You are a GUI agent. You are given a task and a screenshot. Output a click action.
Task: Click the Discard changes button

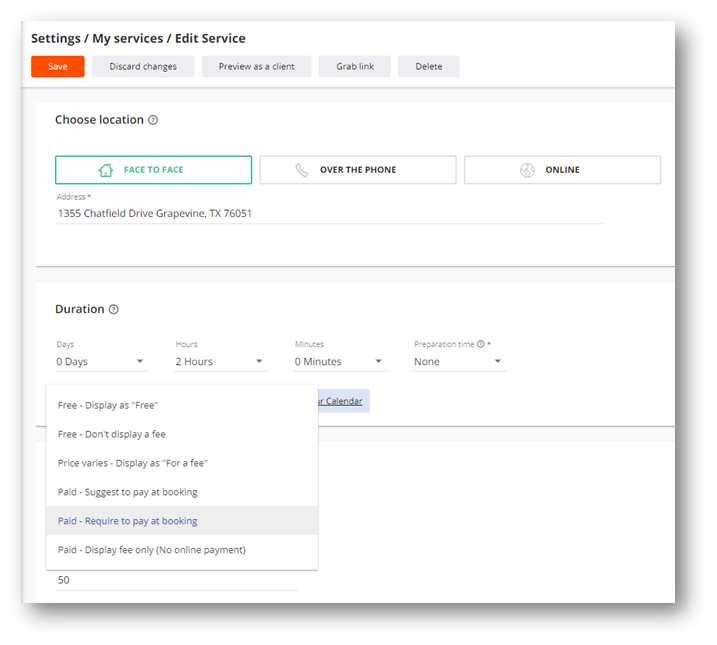(143, 67)
